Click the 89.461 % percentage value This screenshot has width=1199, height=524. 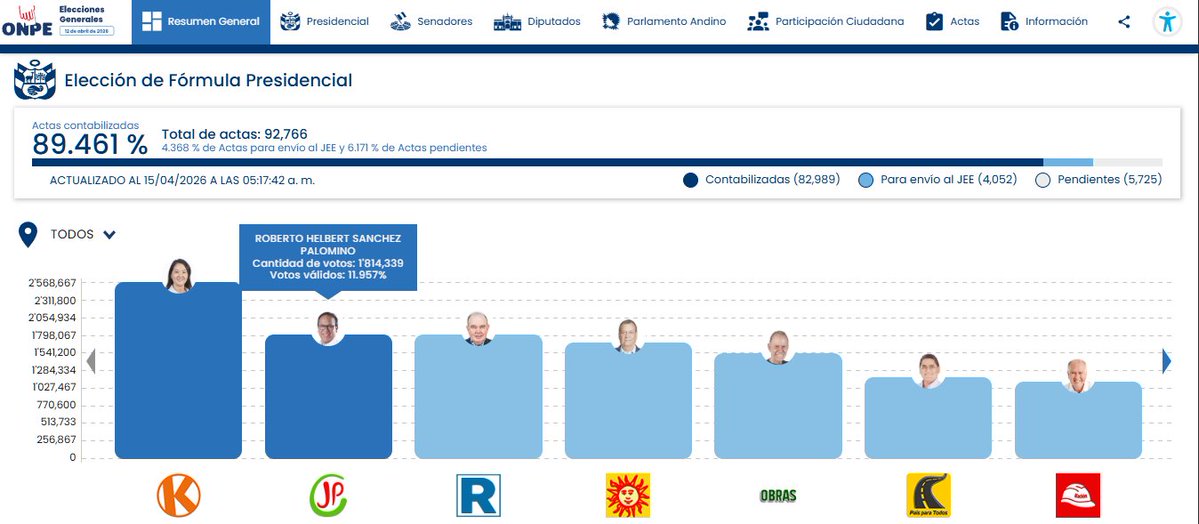[x=89, y=145]
